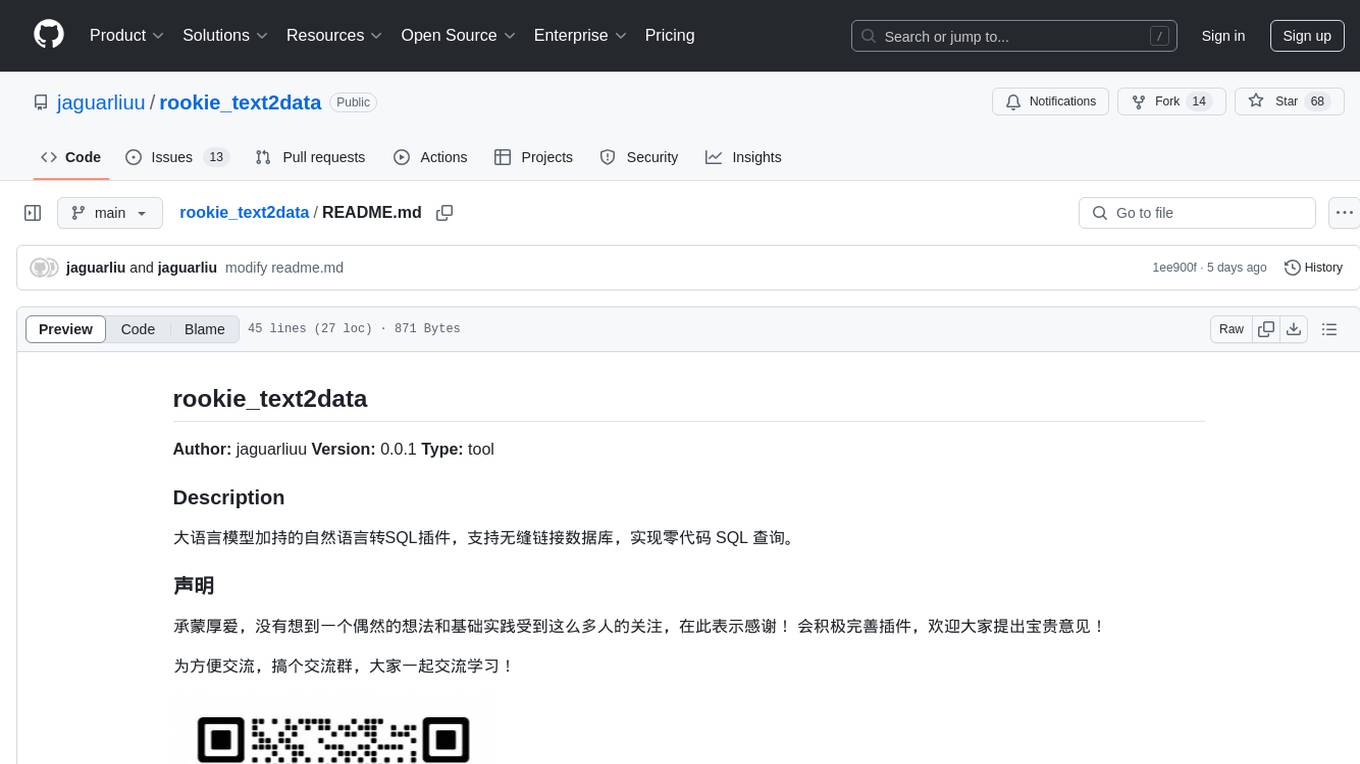Open the file History
Image resolution: width=1360 pixels, height=764 pixels.
[x=1313, y=268]
